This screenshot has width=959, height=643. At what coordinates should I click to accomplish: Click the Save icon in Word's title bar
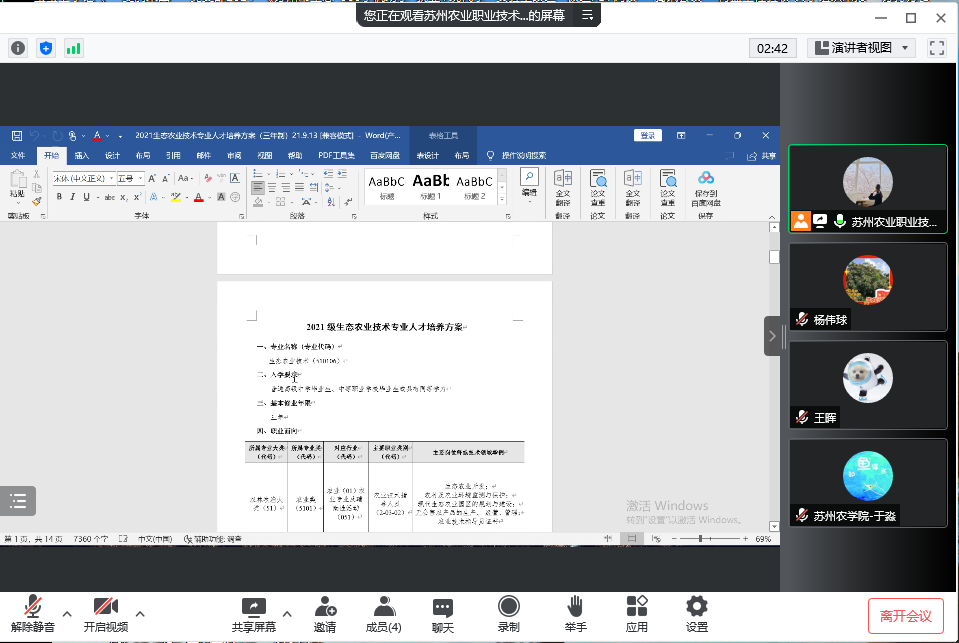click(x=17, y=136)
